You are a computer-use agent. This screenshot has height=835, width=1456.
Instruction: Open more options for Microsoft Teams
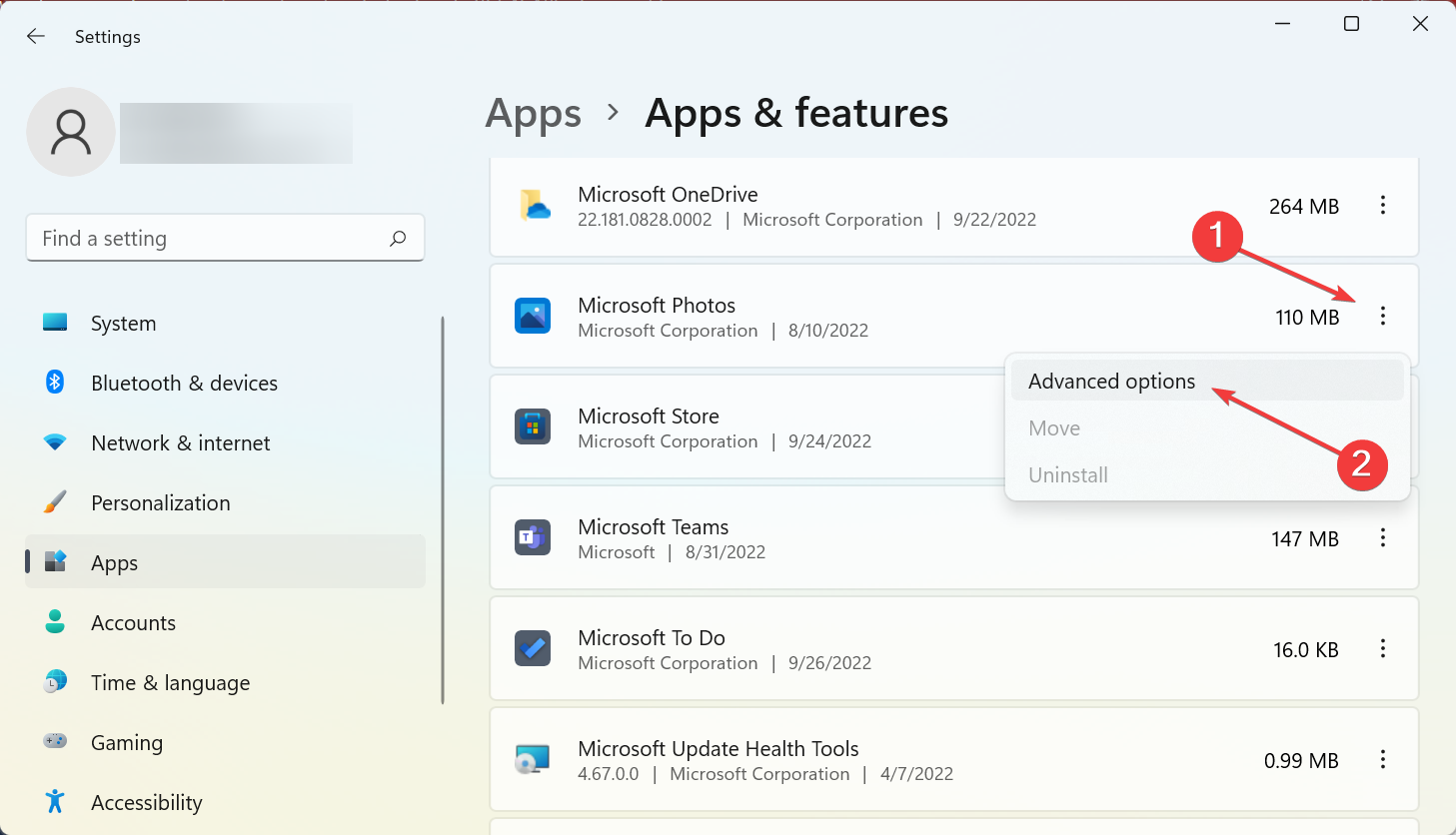(x=1383, y=538)
